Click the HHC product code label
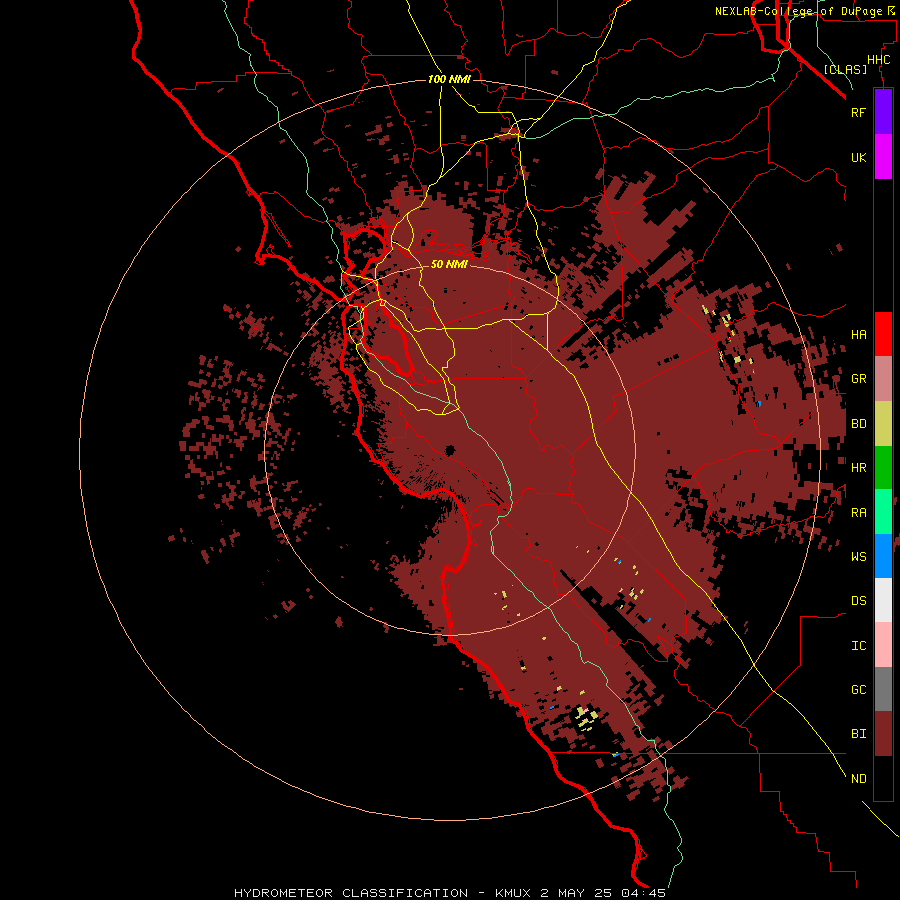The width and height of the screenshot is (900, 900). [878, 60]
